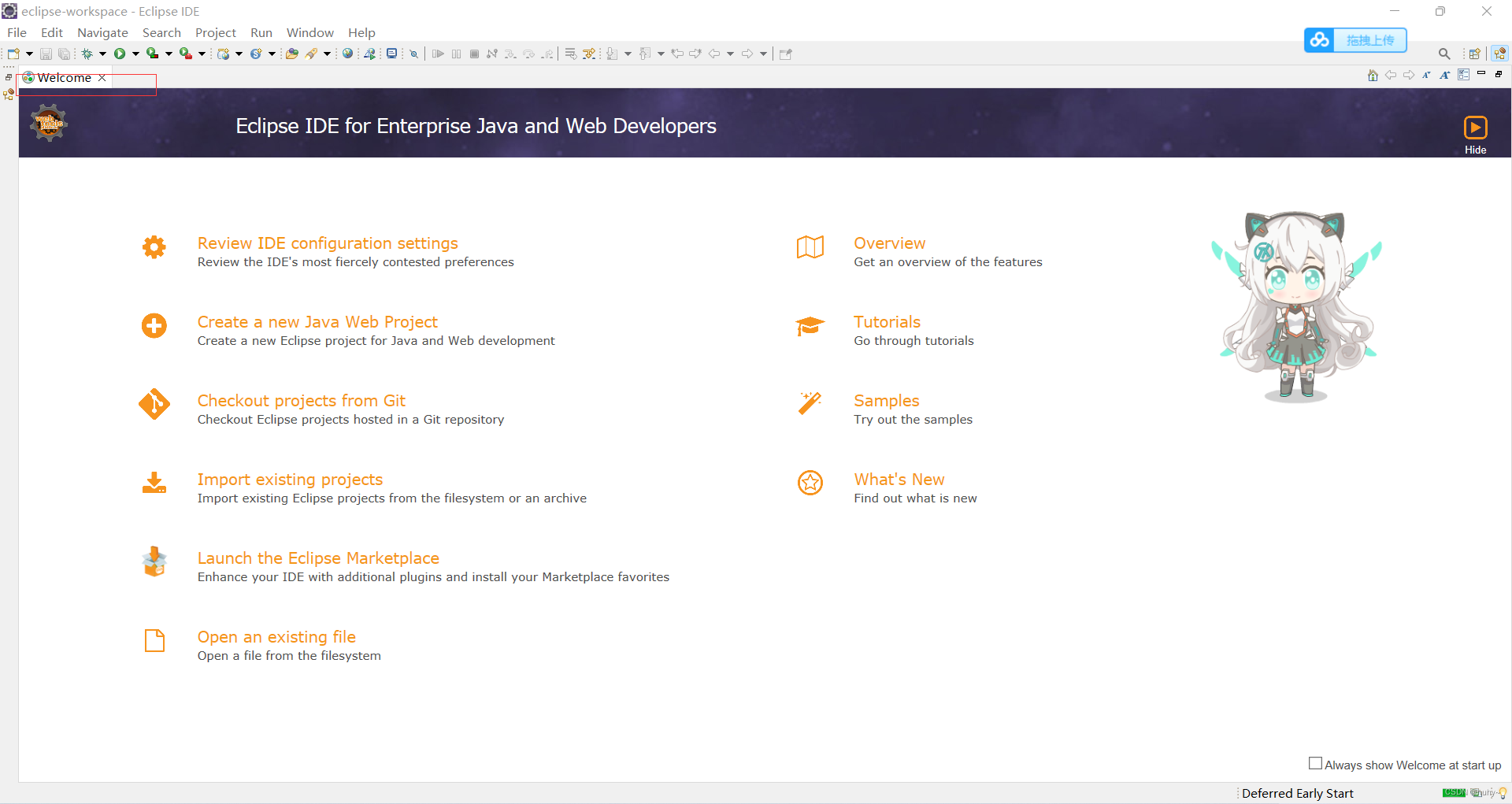Viewport: 1512px width, 804px height.
Task: Launch Debug with the bug icon
Action: 87,54
